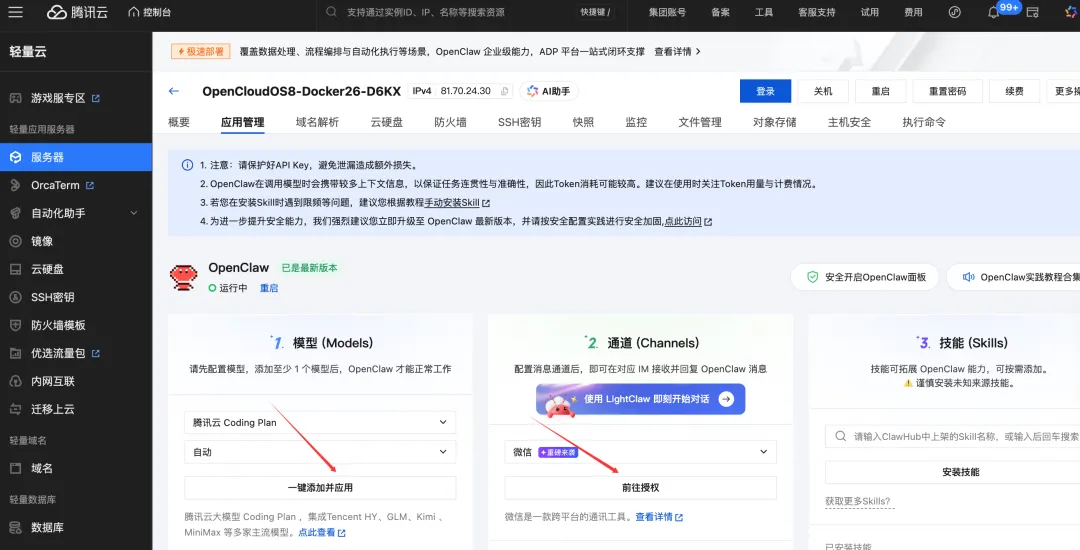Viewport: 1080px width, 550px height.
Task: Open the 微信 channel dropdown
Action: click(x=641, y=452)
